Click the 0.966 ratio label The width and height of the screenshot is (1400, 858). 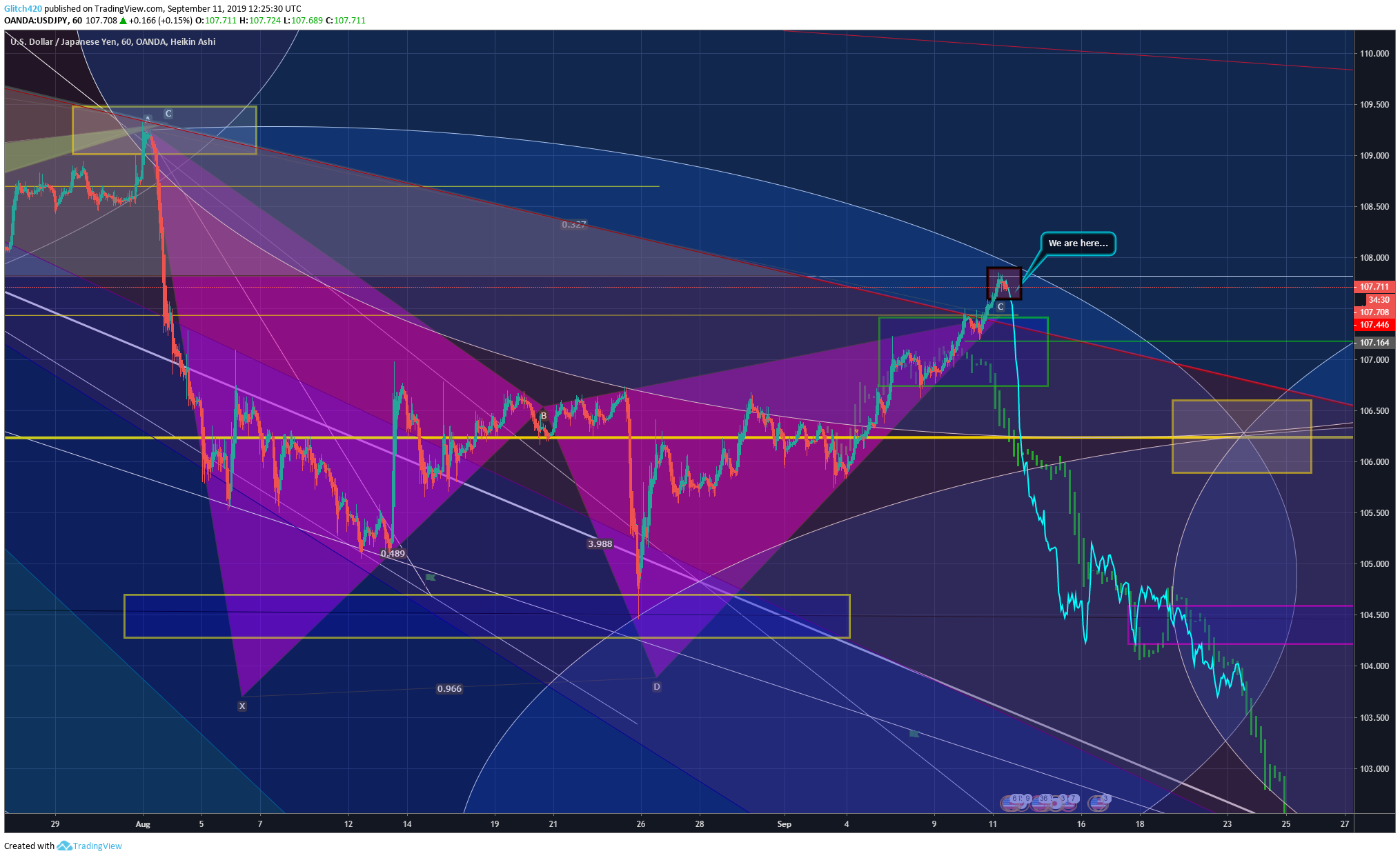450,688
